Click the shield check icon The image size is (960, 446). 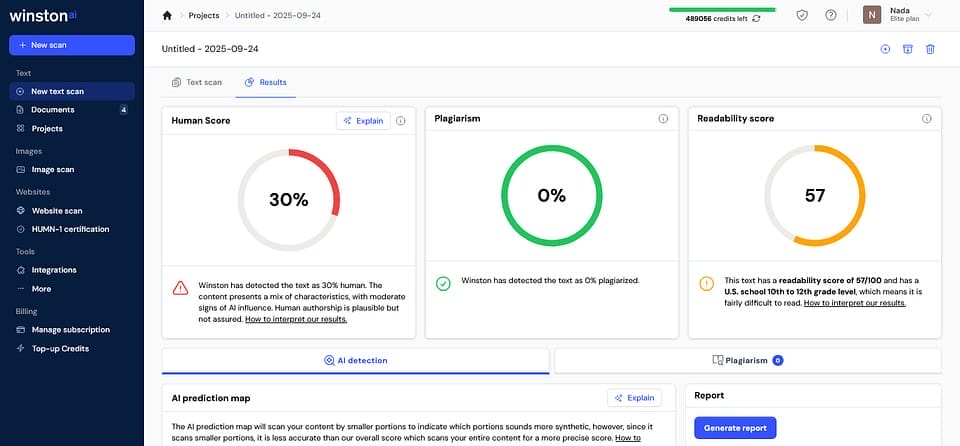(801, 15)
